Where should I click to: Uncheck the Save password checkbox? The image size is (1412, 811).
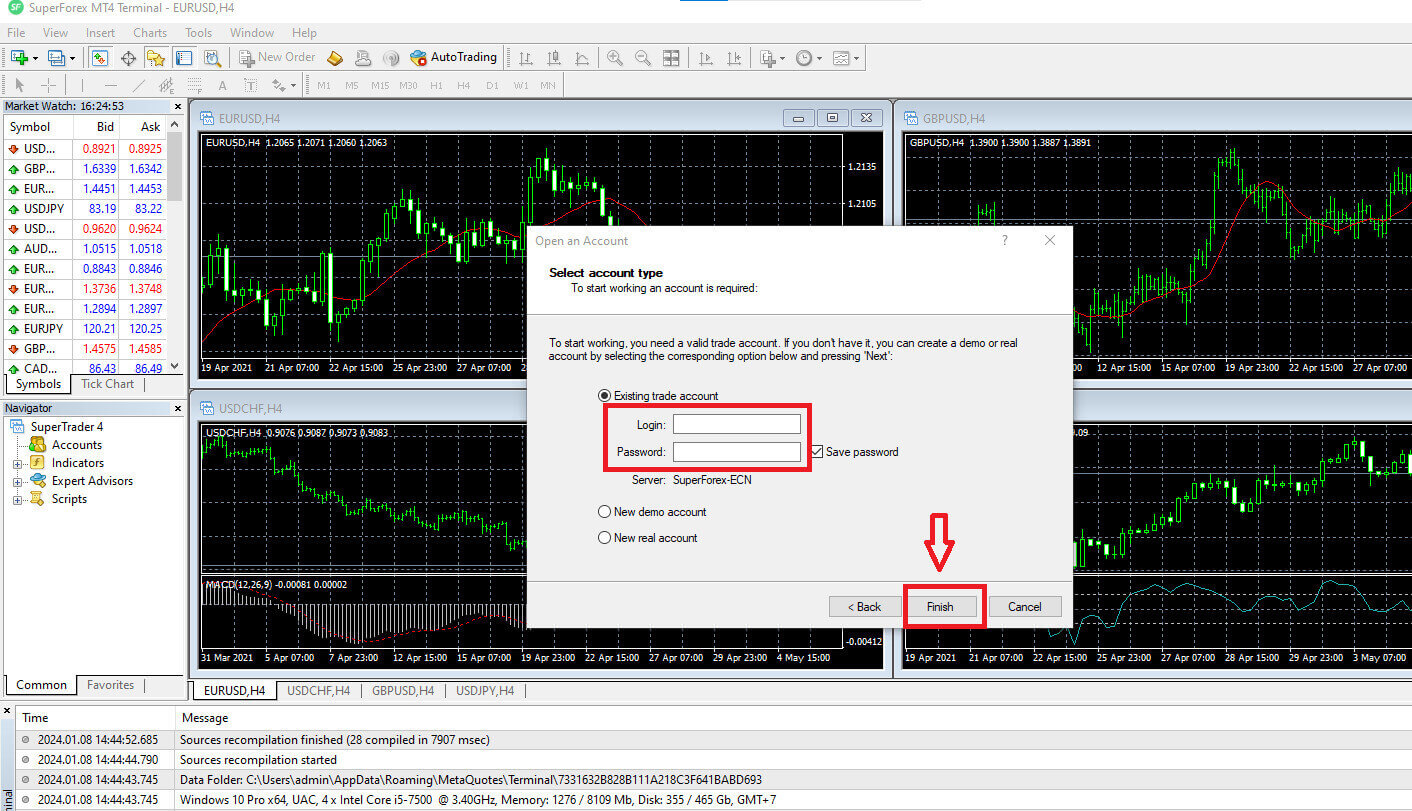coord(817,451)
